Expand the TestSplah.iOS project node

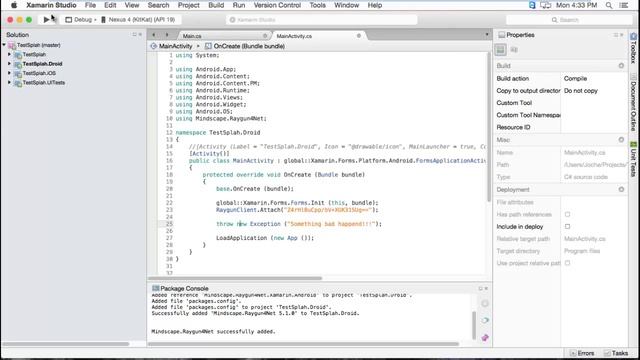click(x=9, y=73)
